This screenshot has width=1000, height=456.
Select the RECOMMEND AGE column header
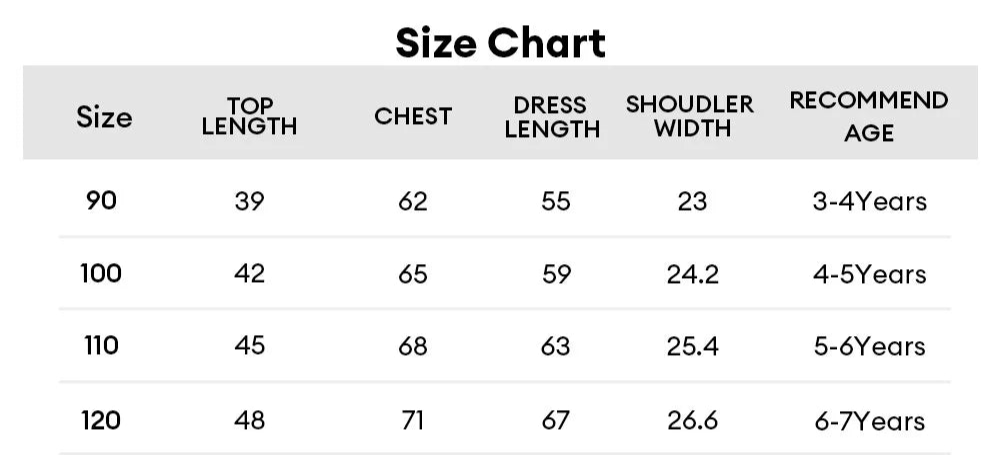869,116
